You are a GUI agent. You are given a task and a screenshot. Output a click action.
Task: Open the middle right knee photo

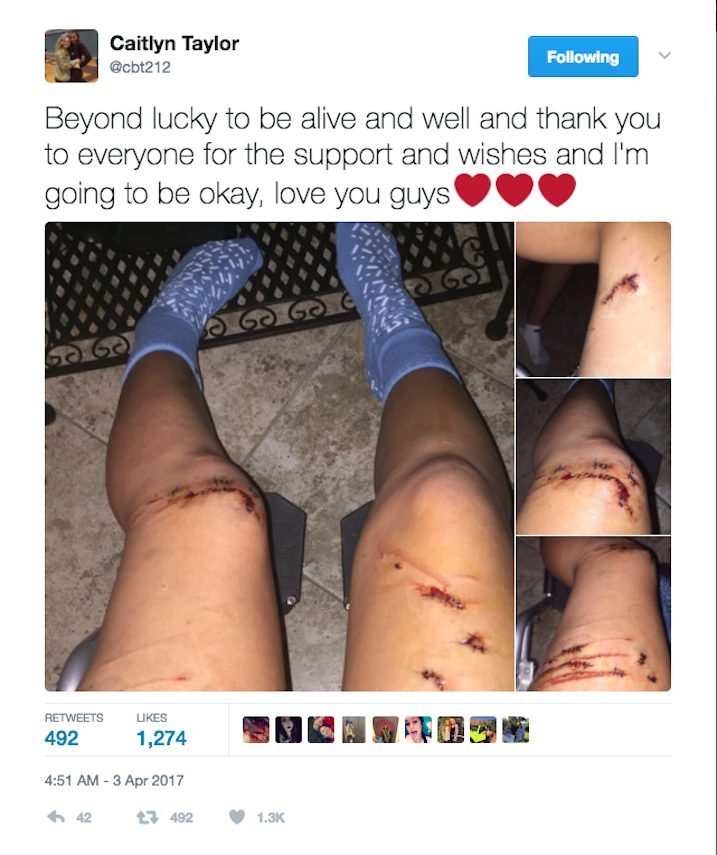[593, 456]
